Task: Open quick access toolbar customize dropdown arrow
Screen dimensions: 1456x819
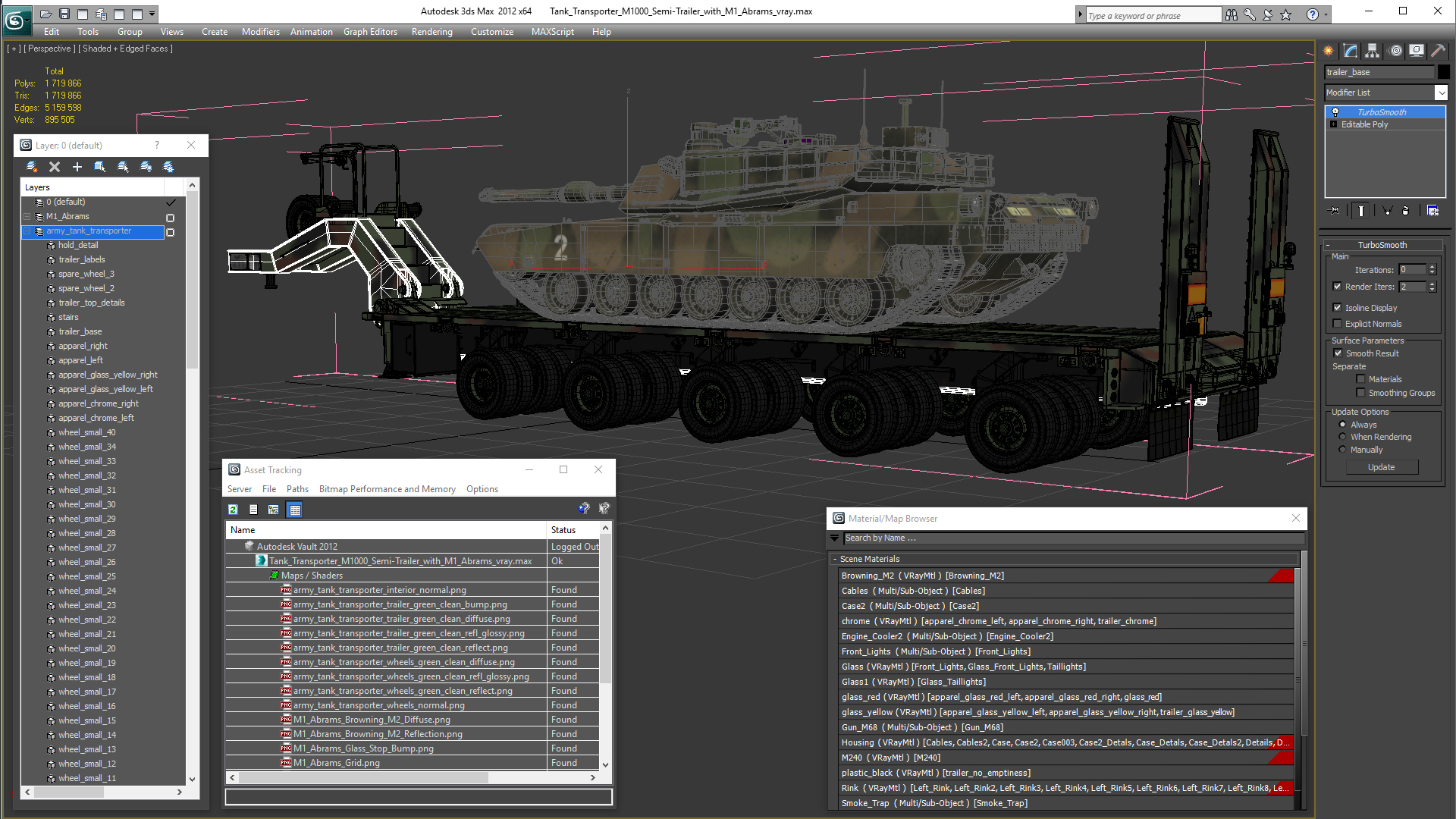Action: coord(152,14)
